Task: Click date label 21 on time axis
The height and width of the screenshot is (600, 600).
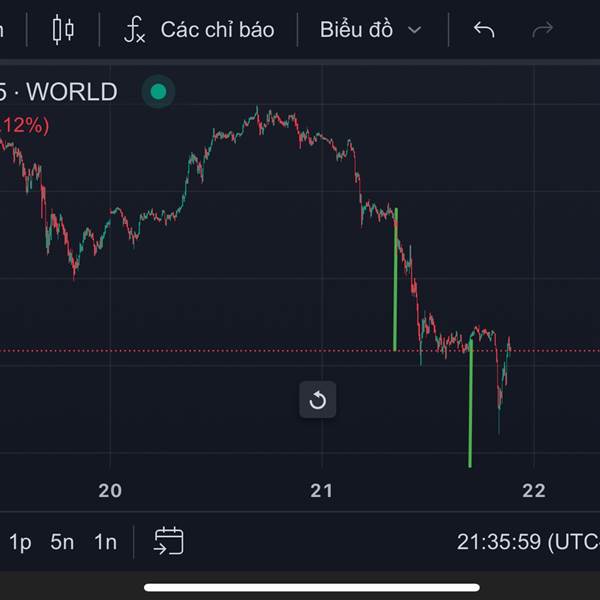Action: [321, 490]
